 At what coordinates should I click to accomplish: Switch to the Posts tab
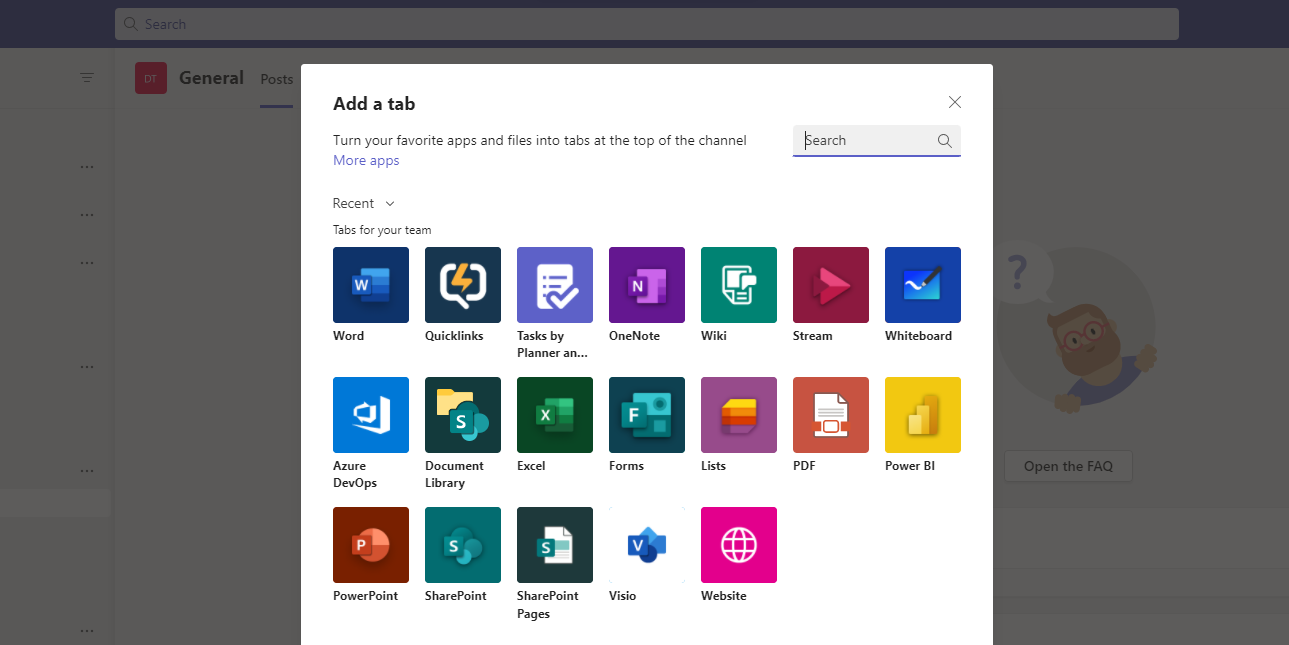[277, 79]
